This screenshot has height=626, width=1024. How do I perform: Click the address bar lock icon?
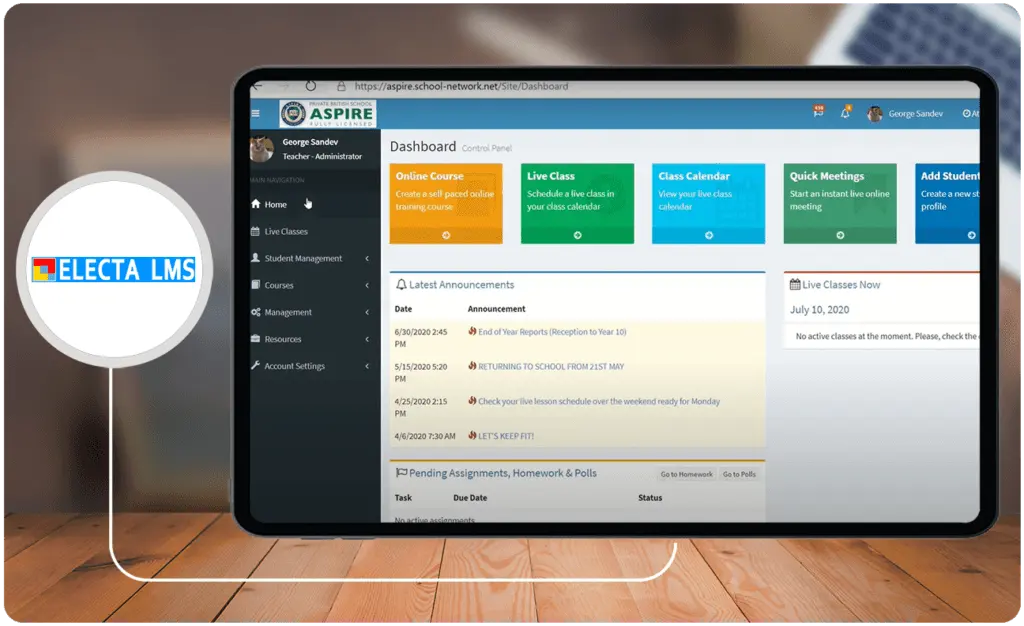341,86
